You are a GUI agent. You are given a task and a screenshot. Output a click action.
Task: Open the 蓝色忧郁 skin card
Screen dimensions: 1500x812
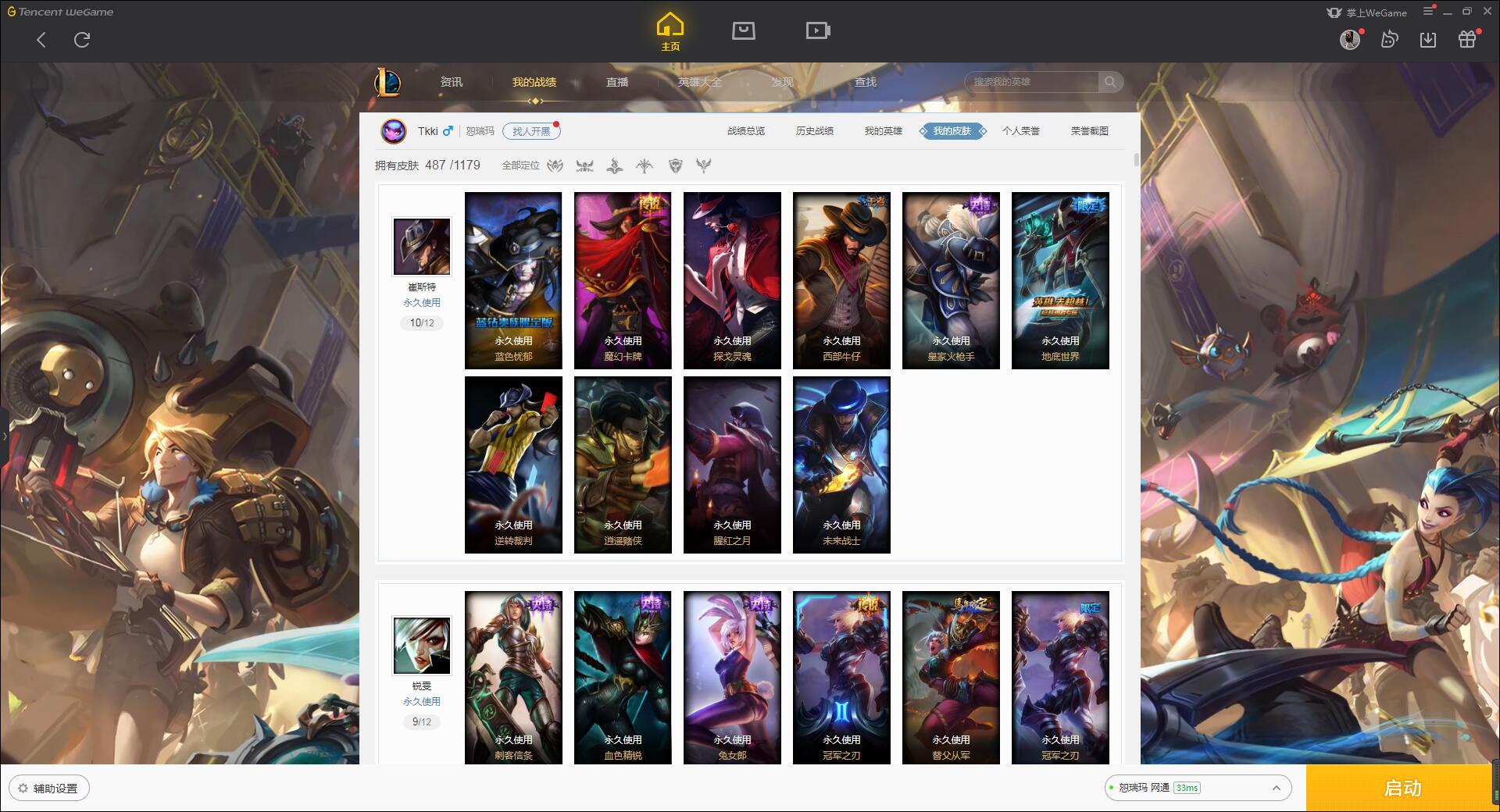[513, 280]
